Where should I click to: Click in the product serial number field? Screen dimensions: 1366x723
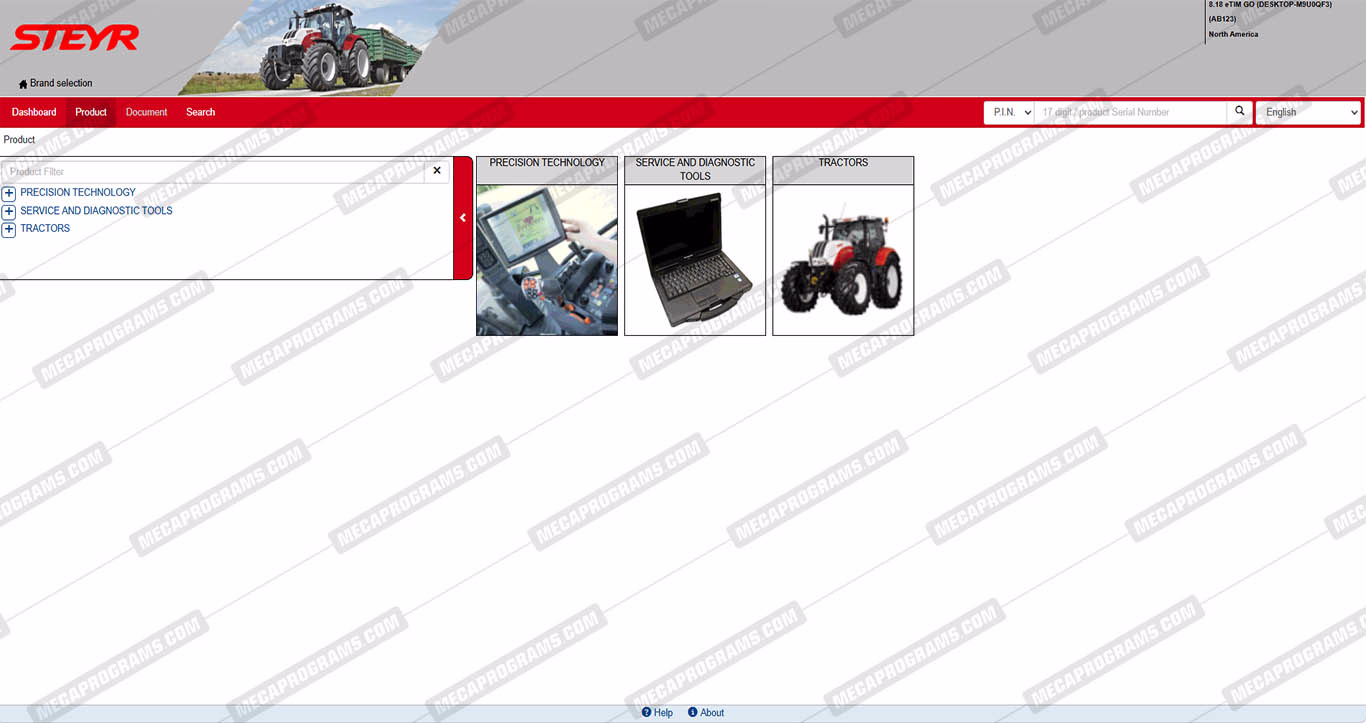pos(1130,112)
